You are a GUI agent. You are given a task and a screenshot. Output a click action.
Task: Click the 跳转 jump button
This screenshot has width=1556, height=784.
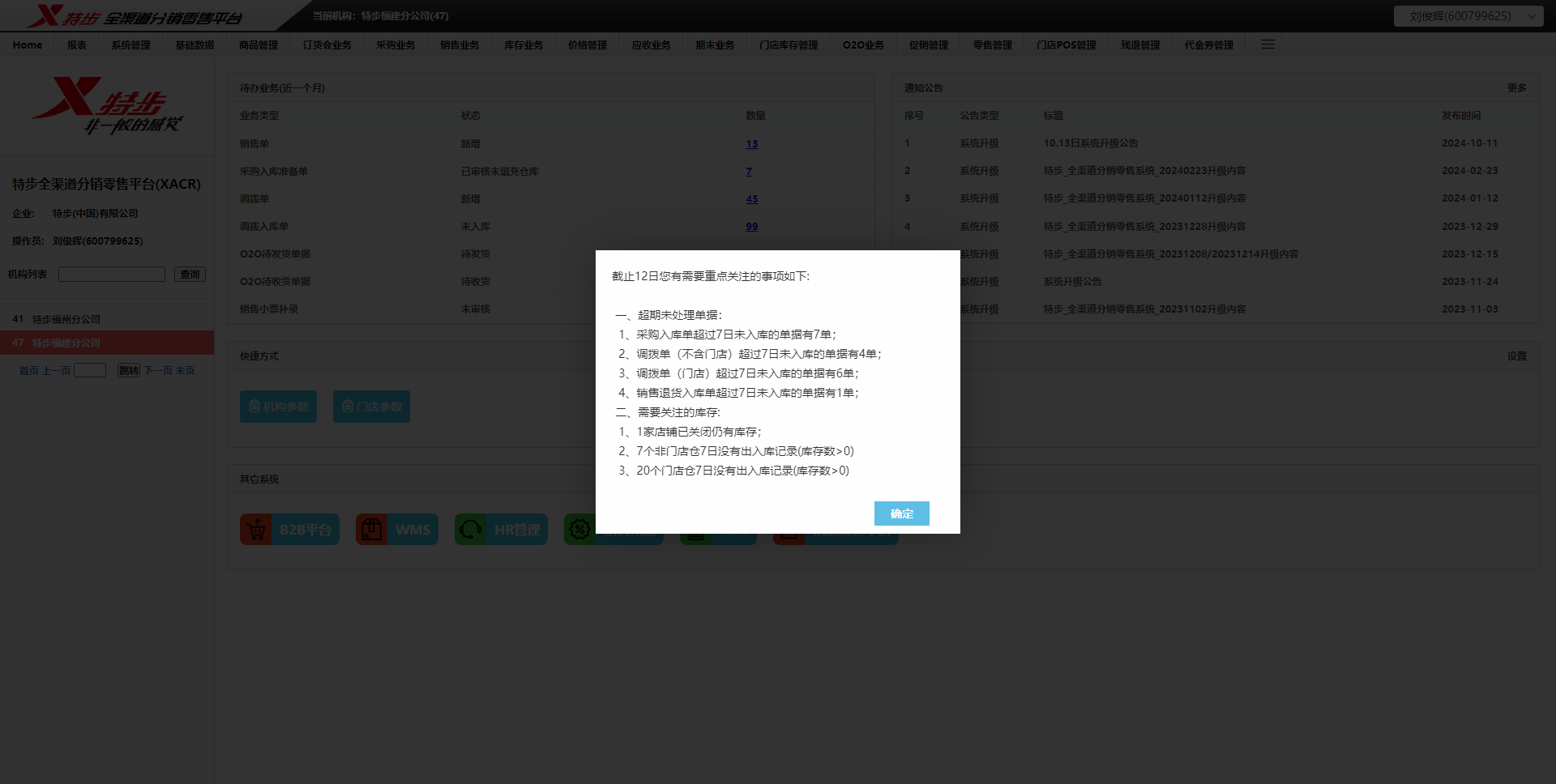129,370
